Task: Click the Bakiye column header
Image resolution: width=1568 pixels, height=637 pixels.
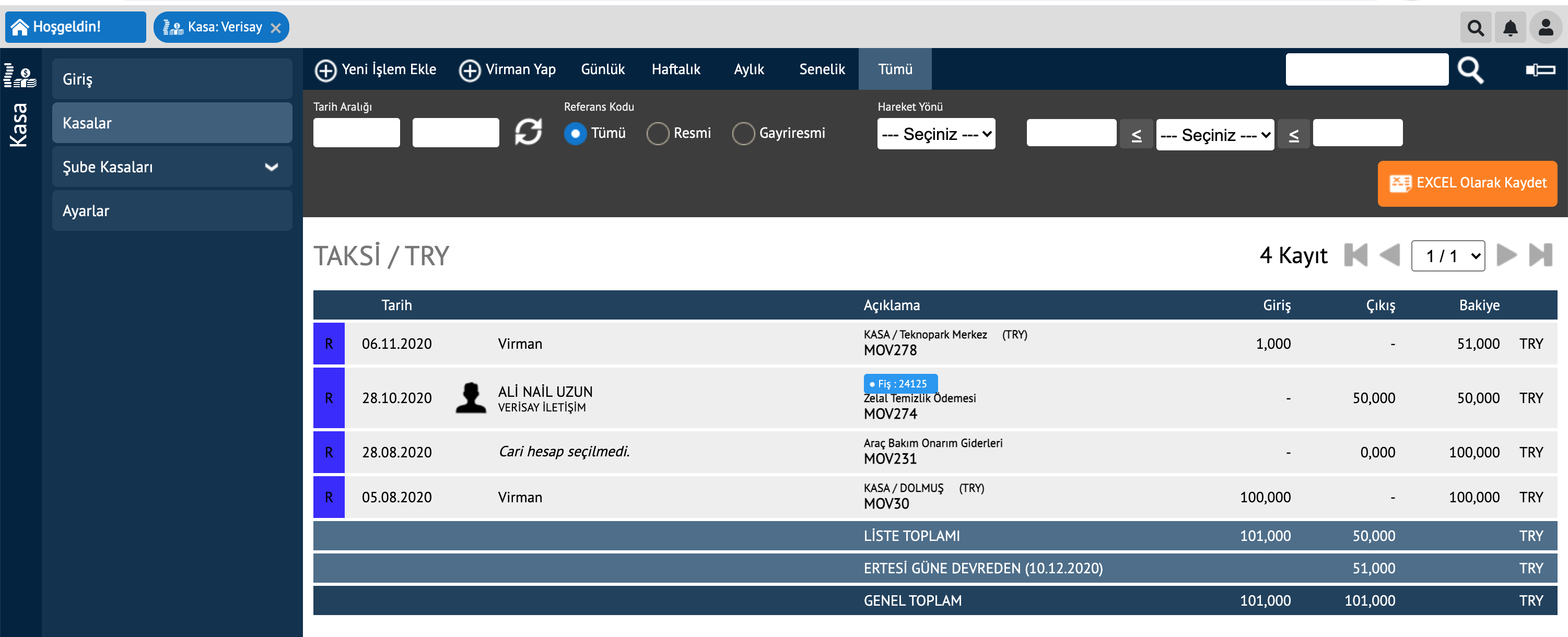Action: 1479,305
